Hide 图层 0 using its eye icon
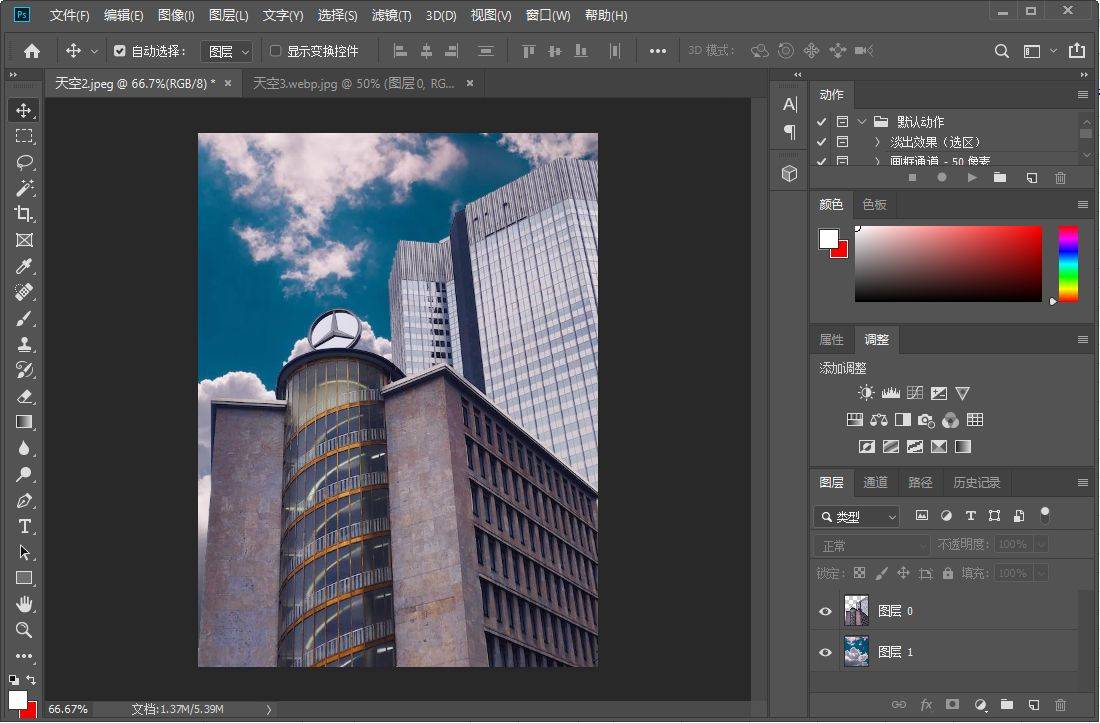Screen dimensions: 1100x723 click(825, 611)
